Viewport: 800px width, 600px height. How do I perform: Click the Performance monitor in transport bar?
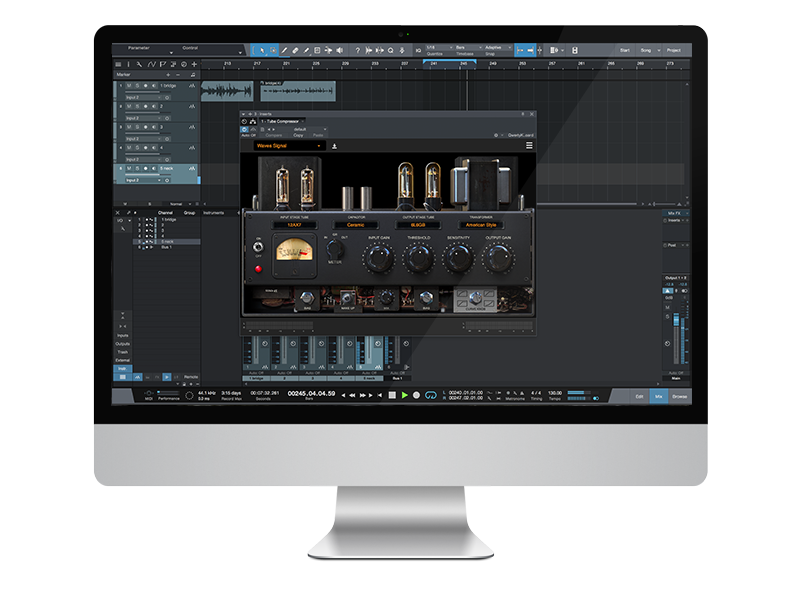168,395
